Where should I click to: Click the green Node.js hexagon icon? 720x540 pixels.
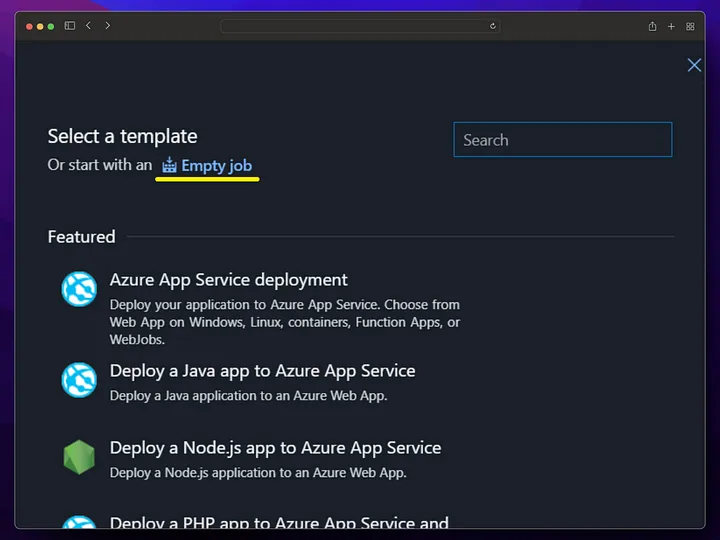[79, 457]
